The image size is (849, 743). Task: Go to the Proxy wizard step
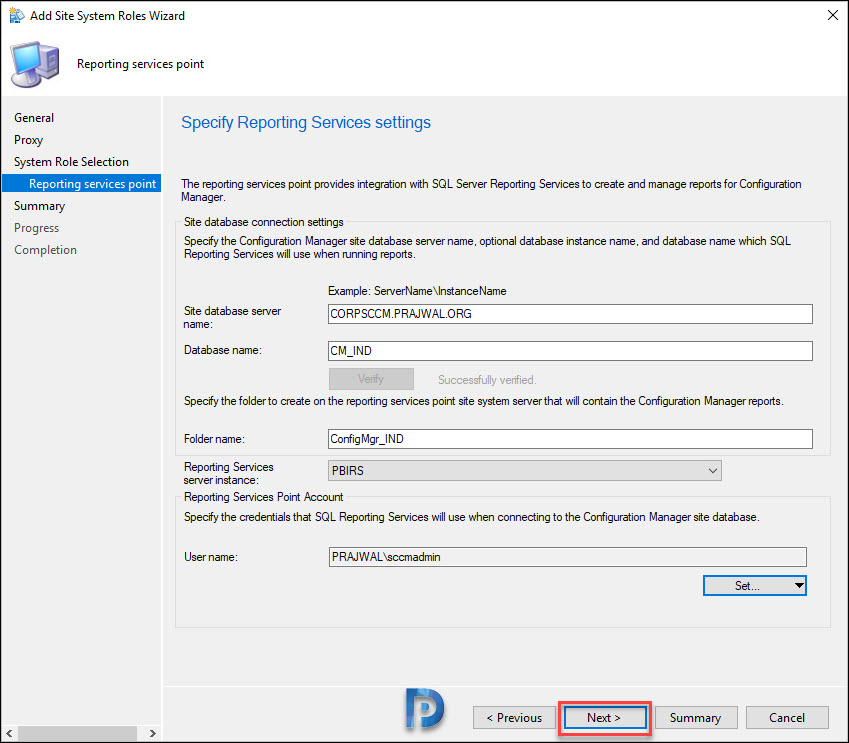pyautogui.click(x=29, y=140)
